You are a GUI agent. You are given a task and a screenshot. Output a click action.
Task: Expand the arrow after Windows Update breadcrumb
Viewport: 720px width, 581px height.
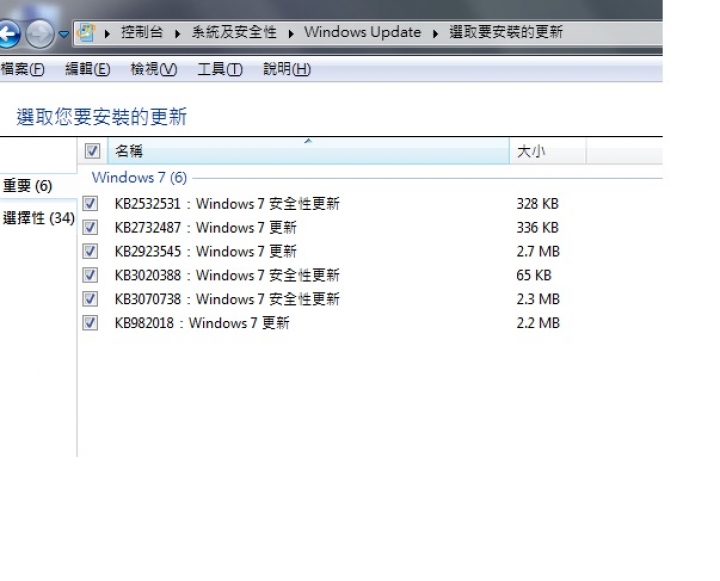tap(435, 34)
